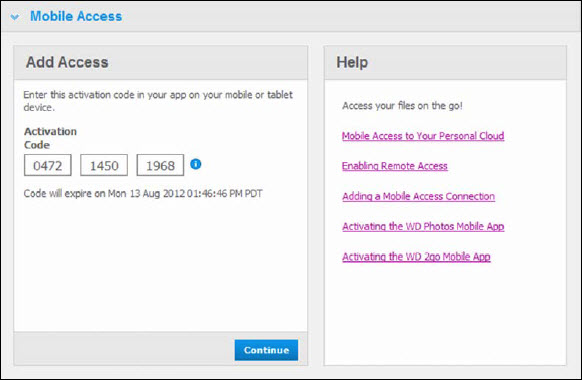Open Activating the WD 2go Mobile App link

(416, 256)
